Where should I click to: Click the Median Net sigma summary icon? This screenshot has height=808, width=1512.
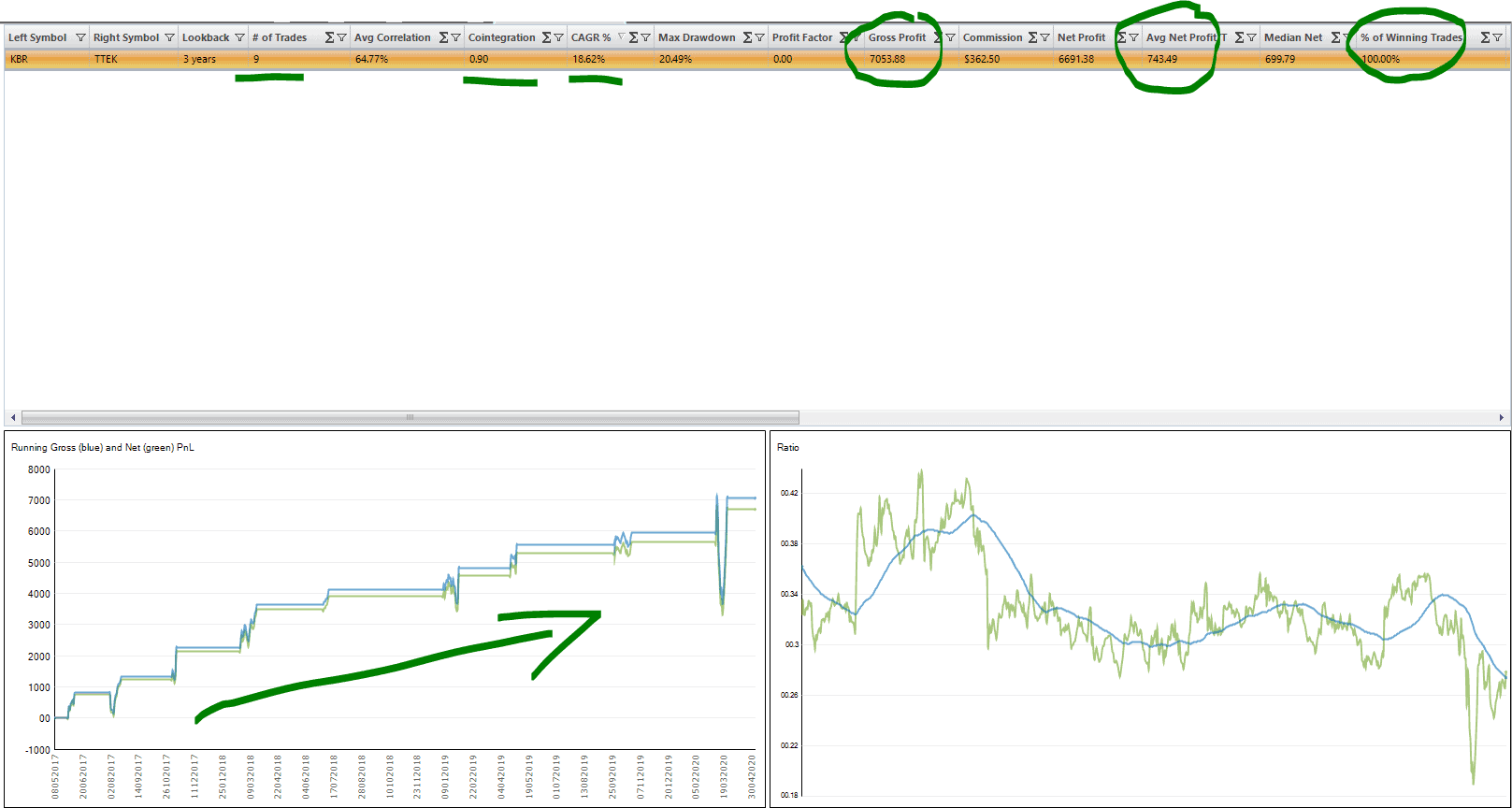(x=1335, y=37)
